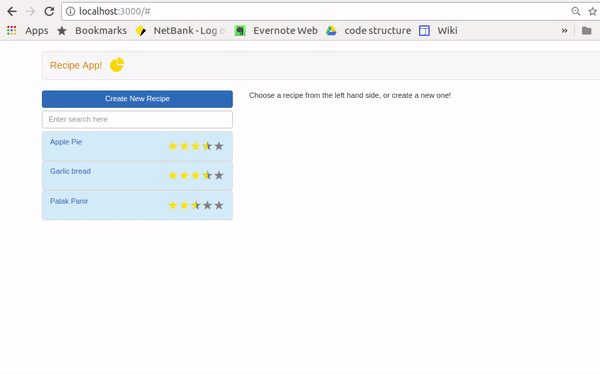600x374 pixels.
Task: Rate Apple Pie four stars
Action: pyautogui.click(x=207, y=146)
